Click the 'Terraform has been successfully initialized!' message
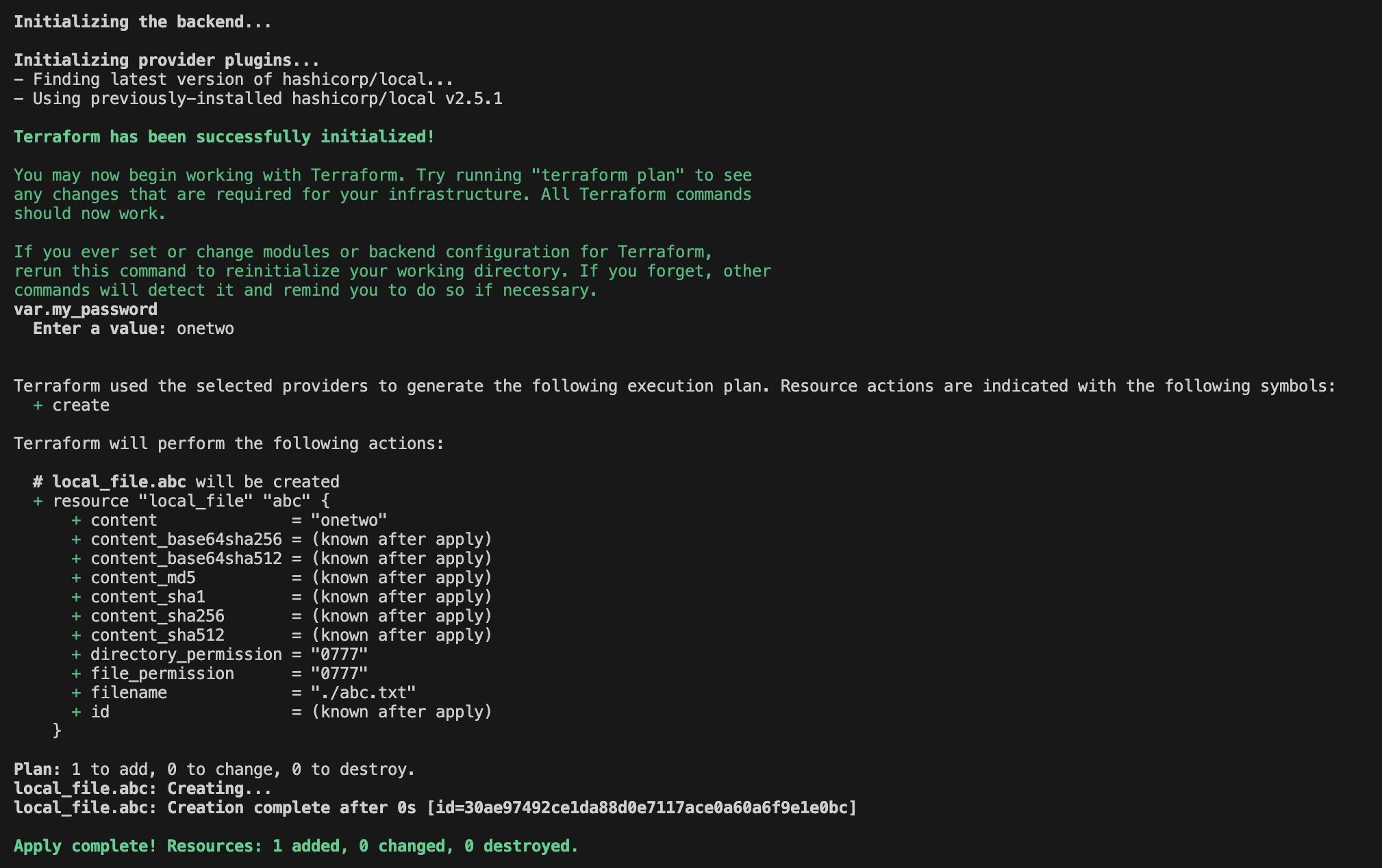 click(x=224, y=137)
